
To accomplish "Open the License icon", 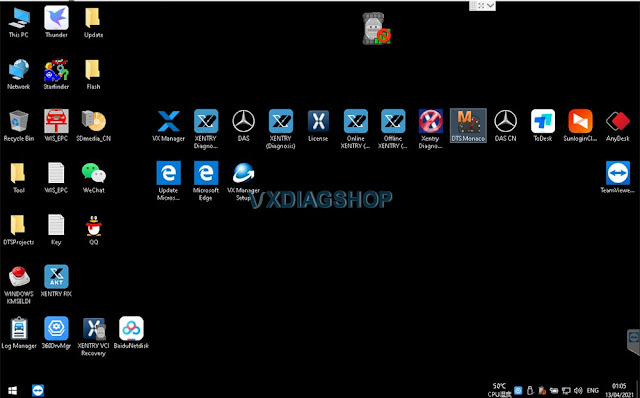I will coord(318,126).
